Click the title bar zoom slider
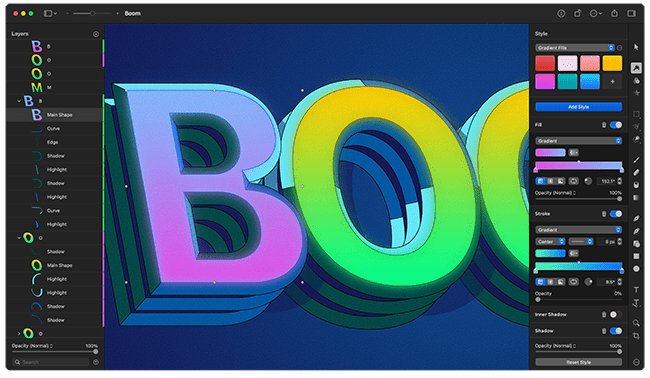Screen dimensions: 650x378 (x=92, y=14)
